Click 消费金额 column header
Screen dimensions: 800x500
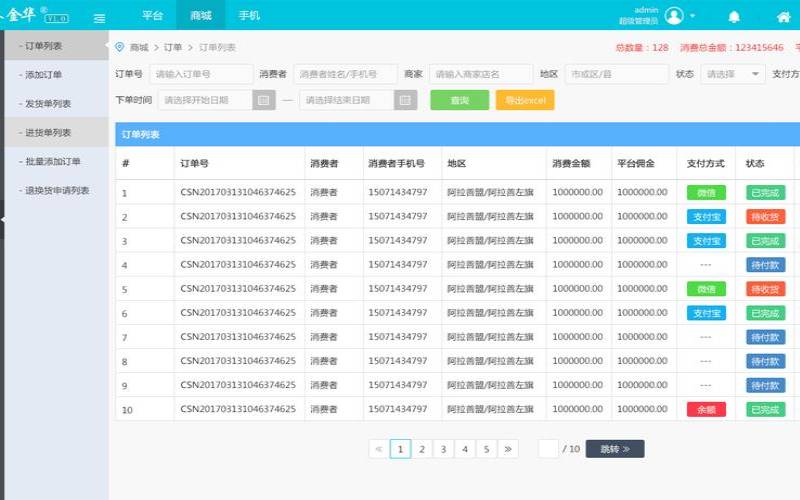point(571,164)
